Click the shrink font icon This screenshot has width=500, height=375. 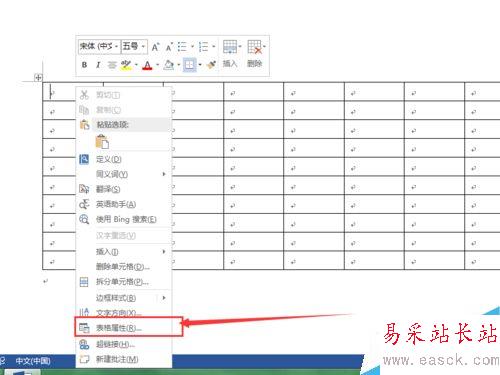[169, 47]
